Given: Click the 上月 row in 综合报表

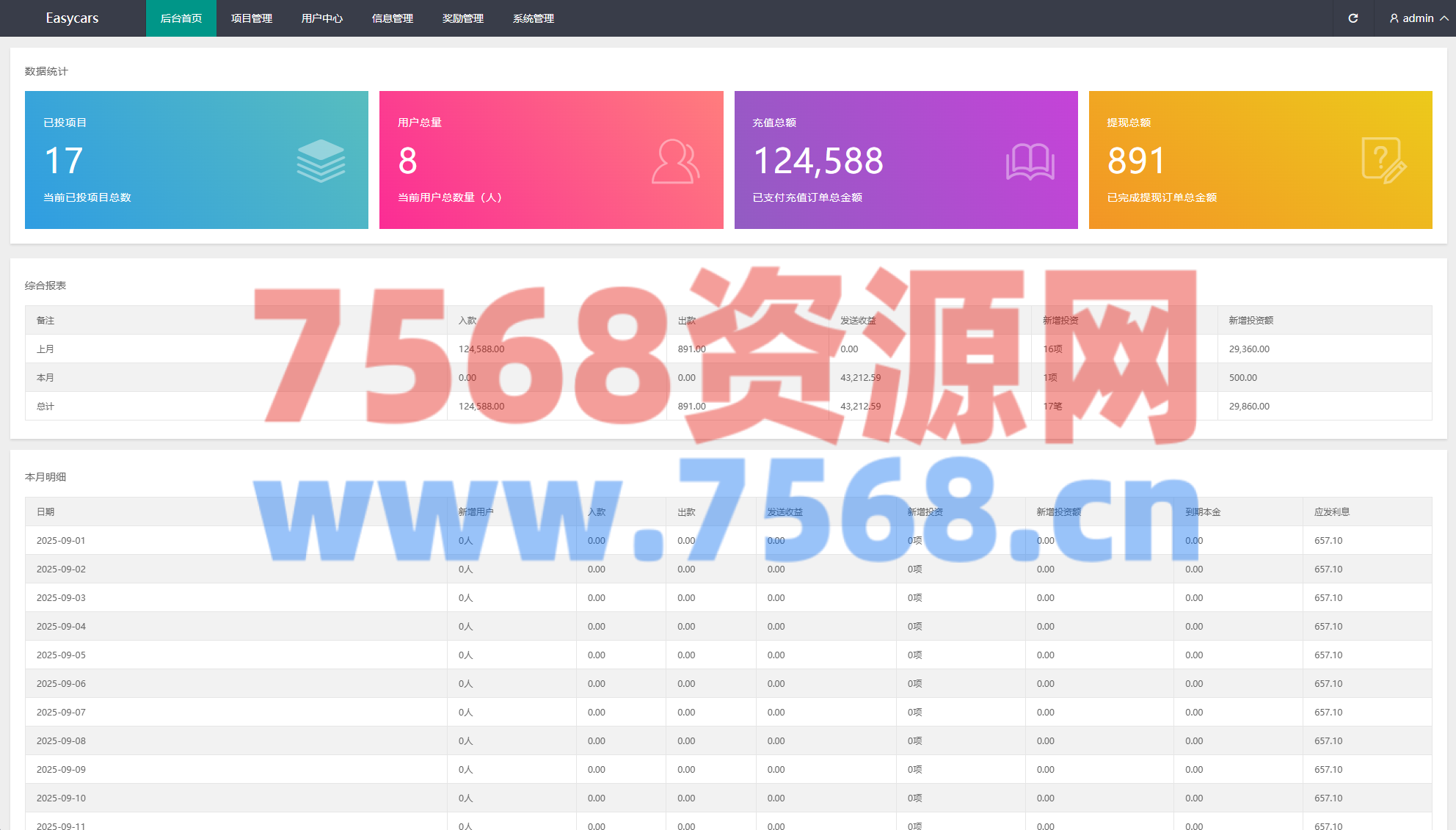Looking at the screenshot, I should click(x=45, y=349).
